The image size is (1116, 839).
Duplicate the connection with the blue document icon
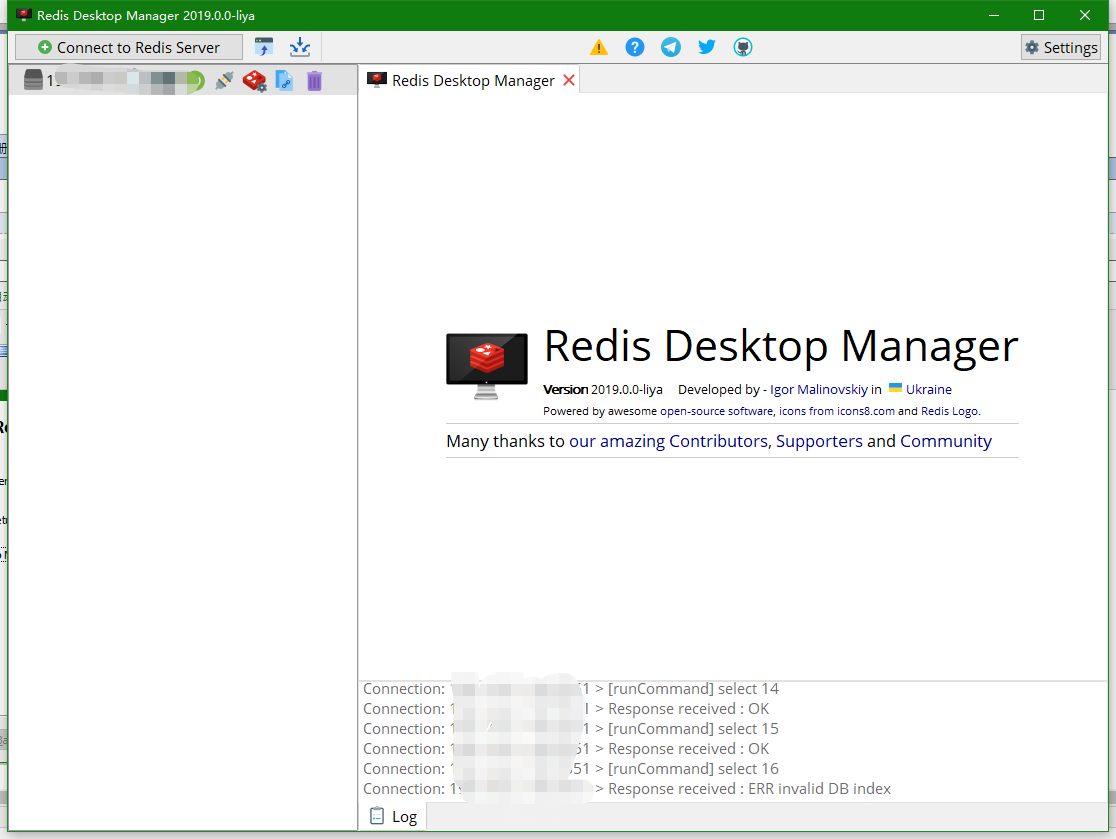[285, 80]
